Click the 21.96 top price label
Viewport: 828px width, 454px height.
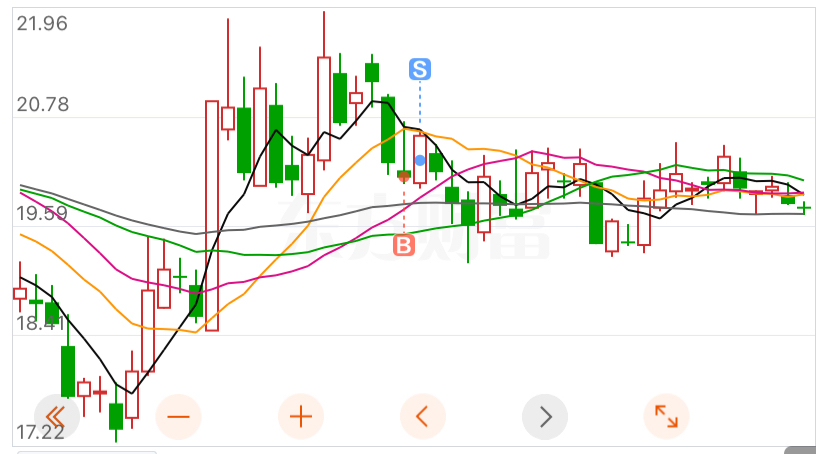click(x=42, y=24)
